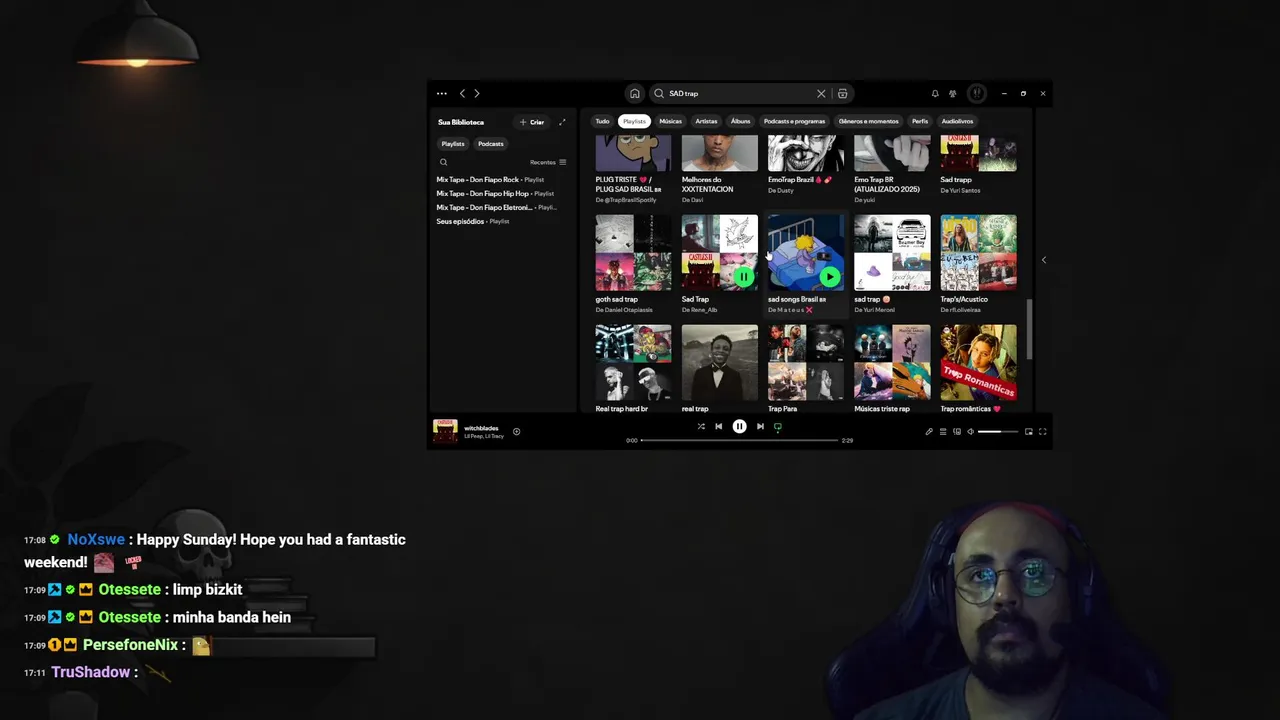Toggle the Playlists library filter chip
Screen dimensions: 1280x720
pyautogui.click(x=453, y=144)
